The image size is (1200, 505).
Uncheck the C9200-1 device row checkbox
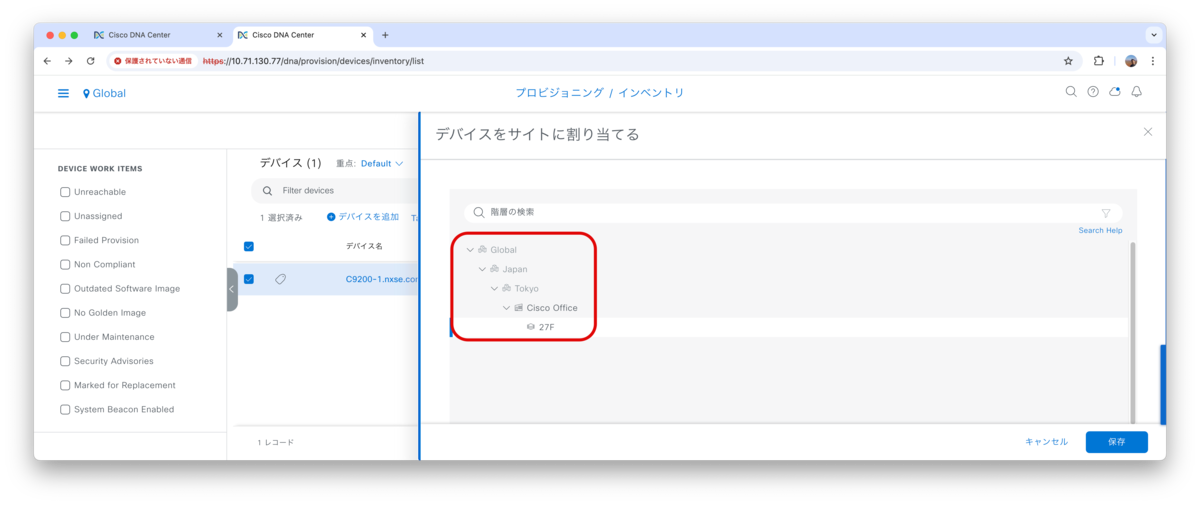point(249,279)
